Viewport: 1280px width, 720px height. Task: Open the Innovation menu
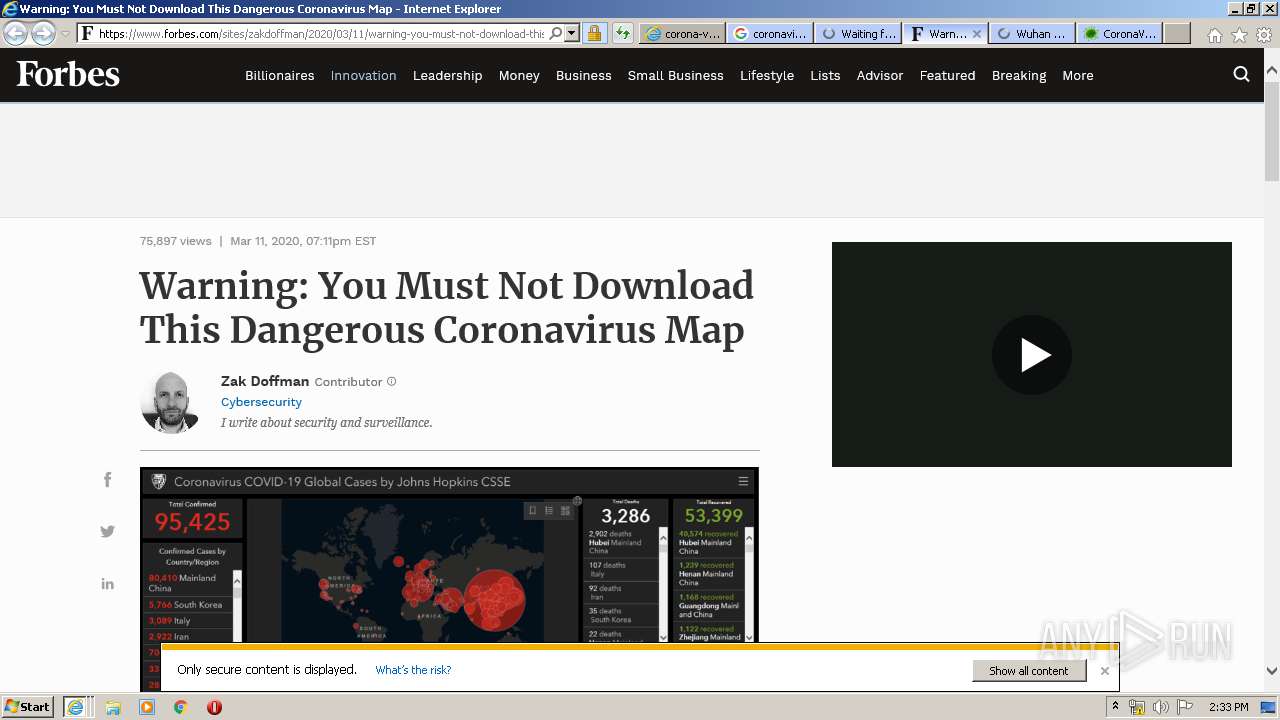[x=363, y=75]
